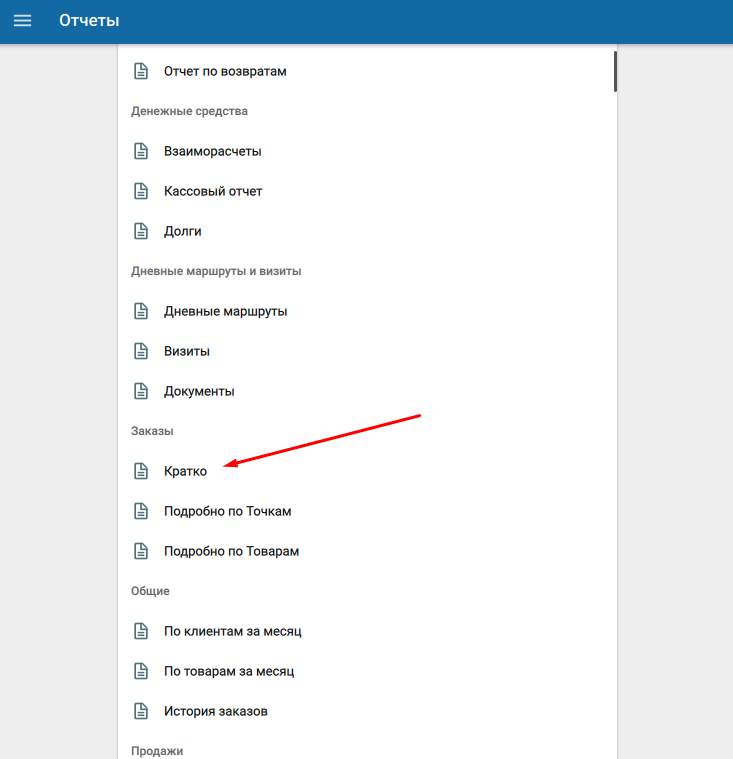Viewport: 733px width, 759px height.
Task: Open the Взаиморасчеты report
Action: pyautogui.click(x=212, y=151)
